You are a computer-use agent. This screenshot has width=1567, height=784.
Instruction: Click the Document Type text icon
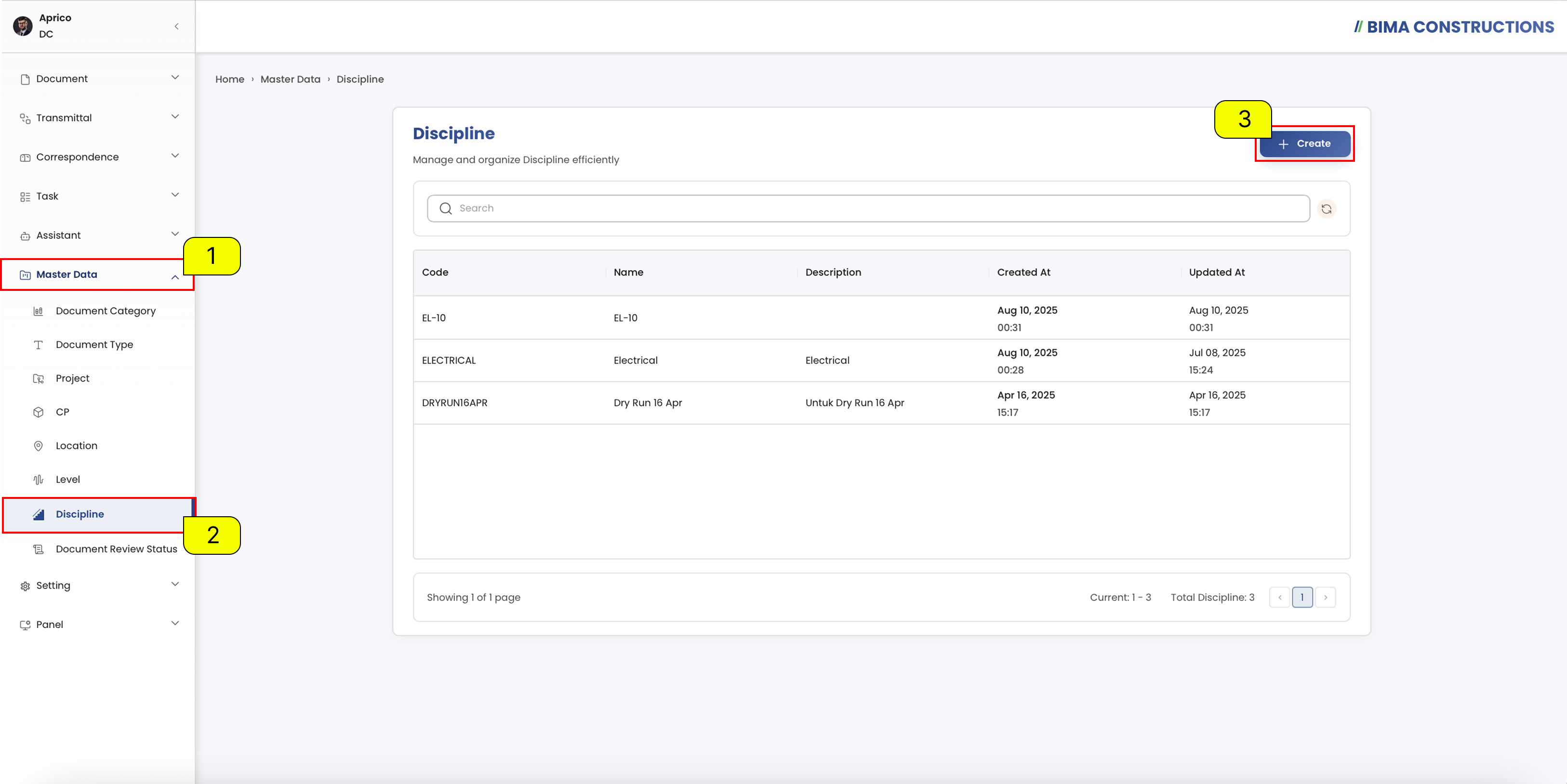point(39,345)
